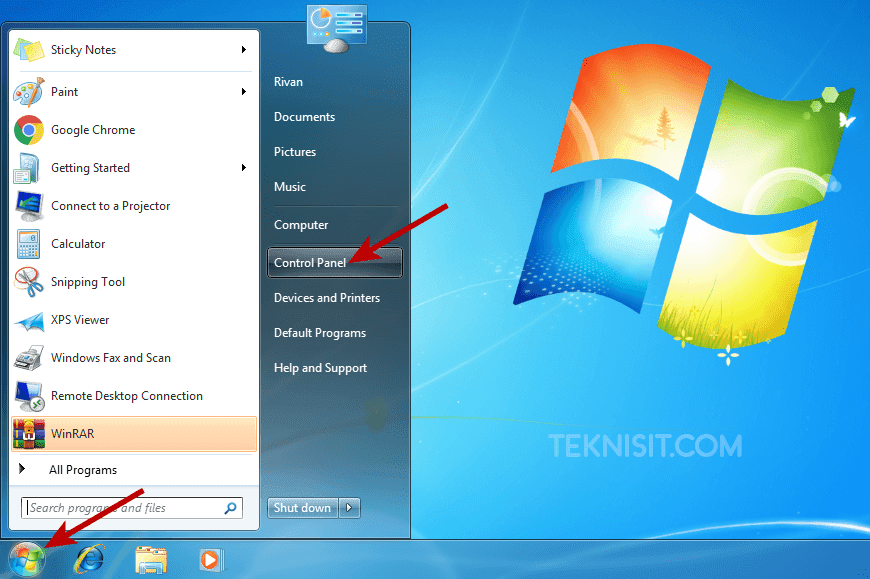This screenshot has height=579, width=870.
Task: Click the Google Chrome icon
Action: click(x=29, y=130)
